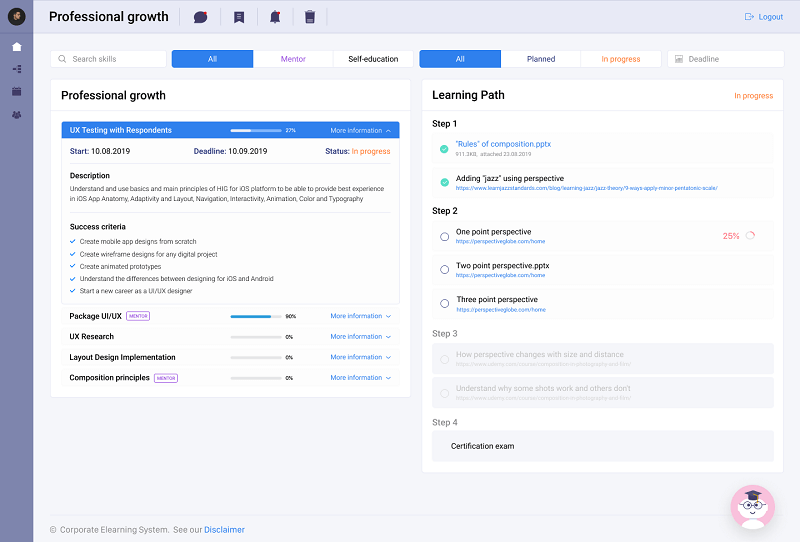
Task: Filter skills by Mentor tab
Action: pos(293,59)
